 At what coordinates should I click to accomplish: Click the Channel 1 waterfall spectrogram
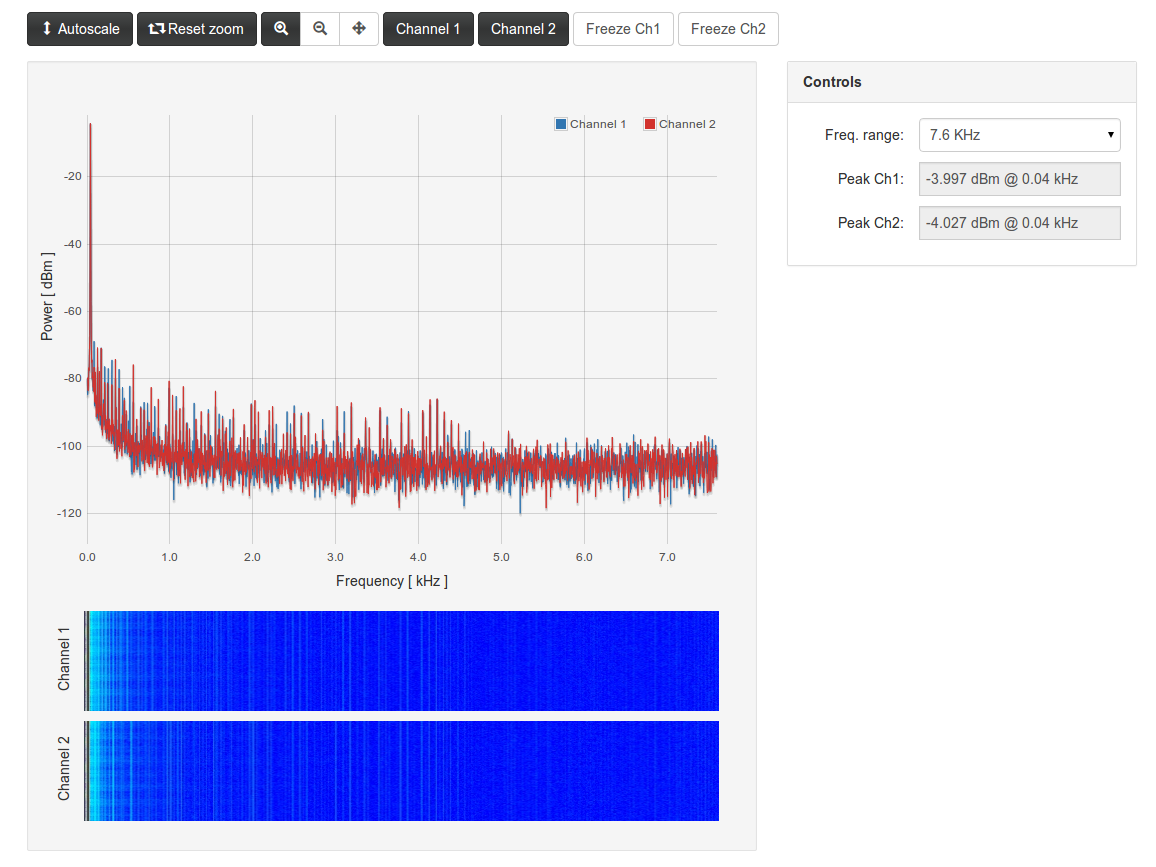(x=402, y=660)
